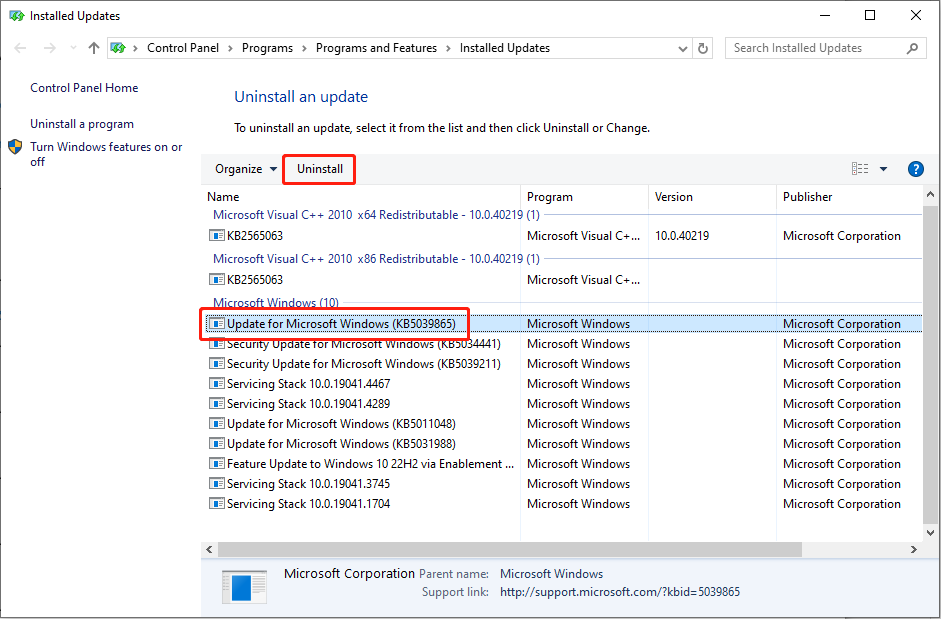
Task: Click the shield icon beside Windows features
Action: 15,147
